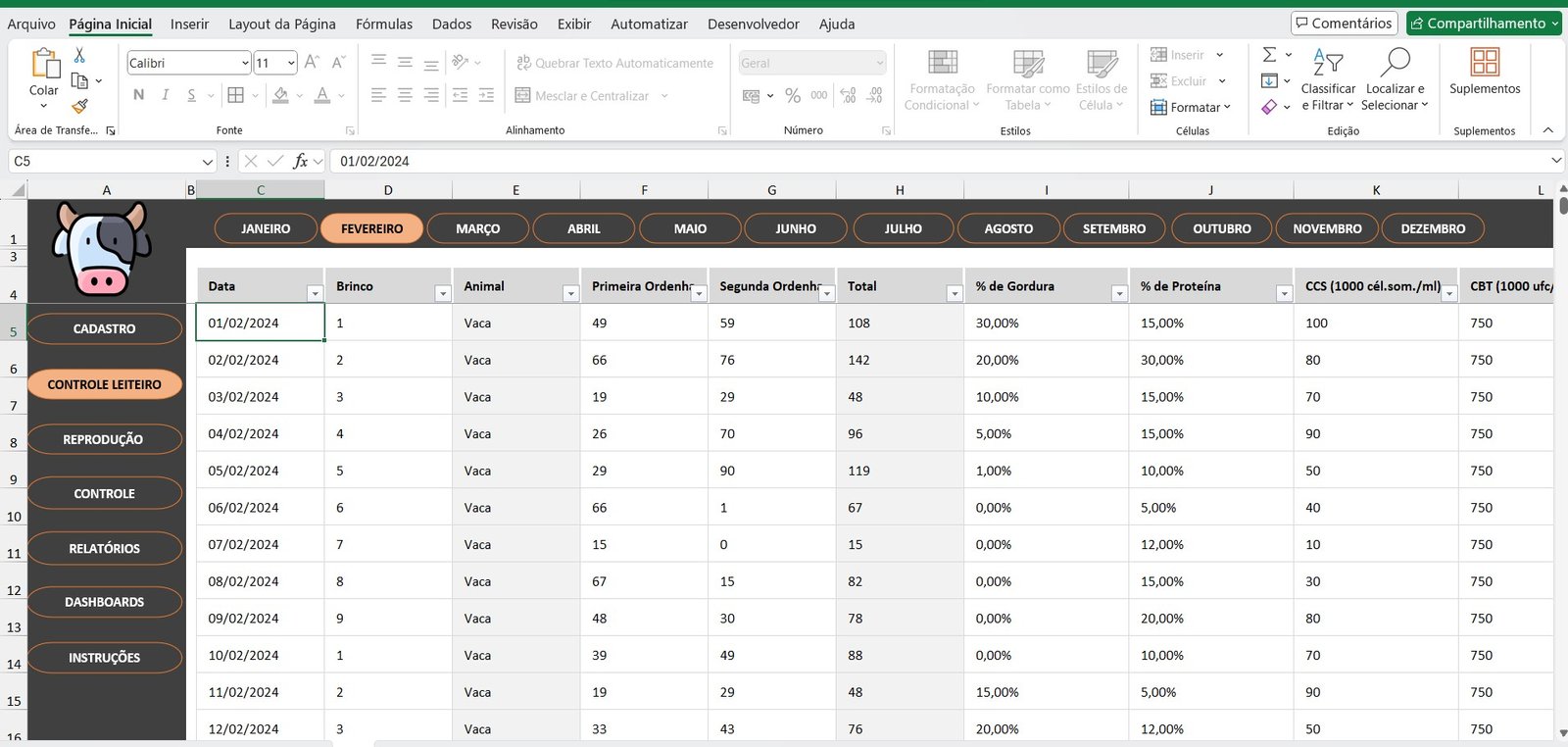
Task: Switch to the Layout da Página tab
Action: click(x=282, y=24)
